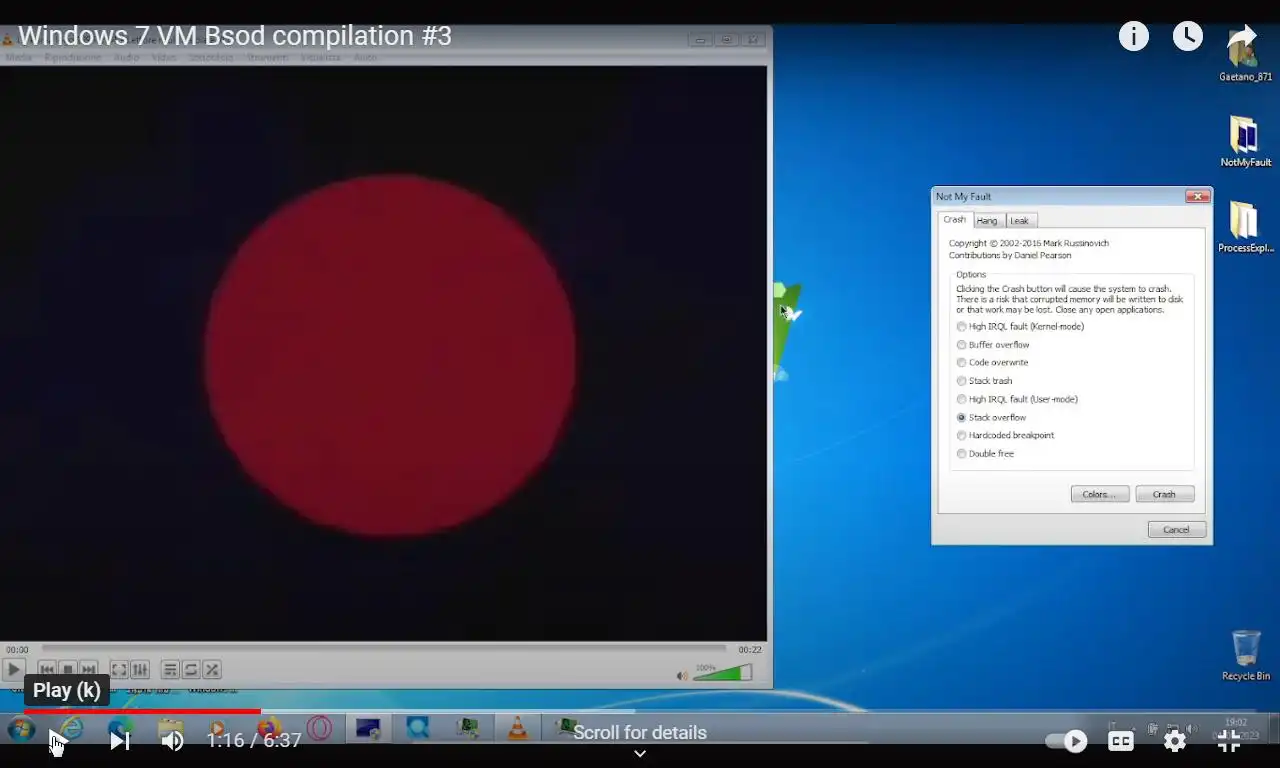Mute the YouTube player volume
1280x768 pixels.
[x=172, y=741]
